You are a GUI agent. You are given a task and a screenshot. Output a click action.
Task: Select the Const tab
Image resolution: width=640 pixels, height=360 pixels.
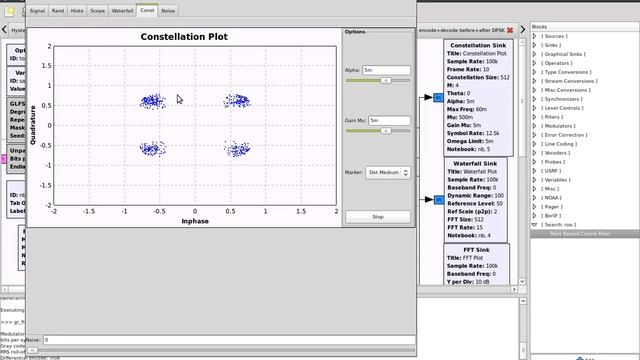click(147, 10)
